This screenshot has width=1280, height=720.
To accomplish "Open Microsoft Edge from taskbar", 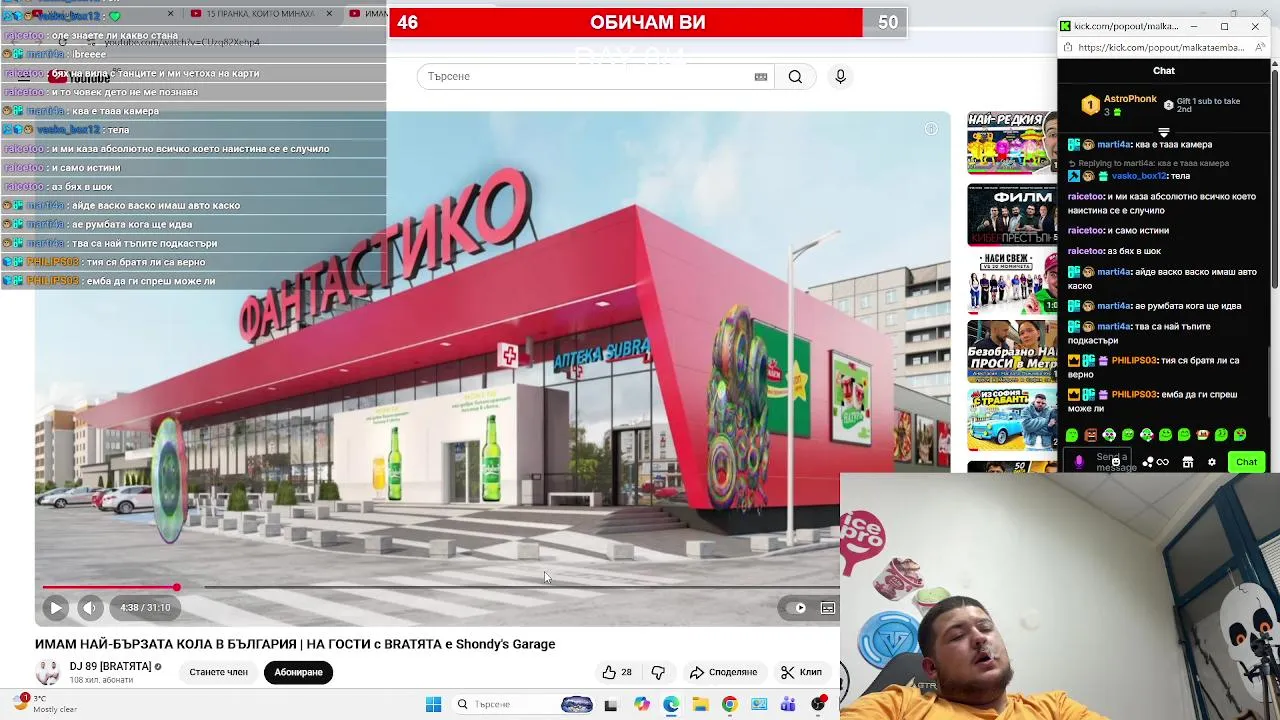I will click(671, 704).
